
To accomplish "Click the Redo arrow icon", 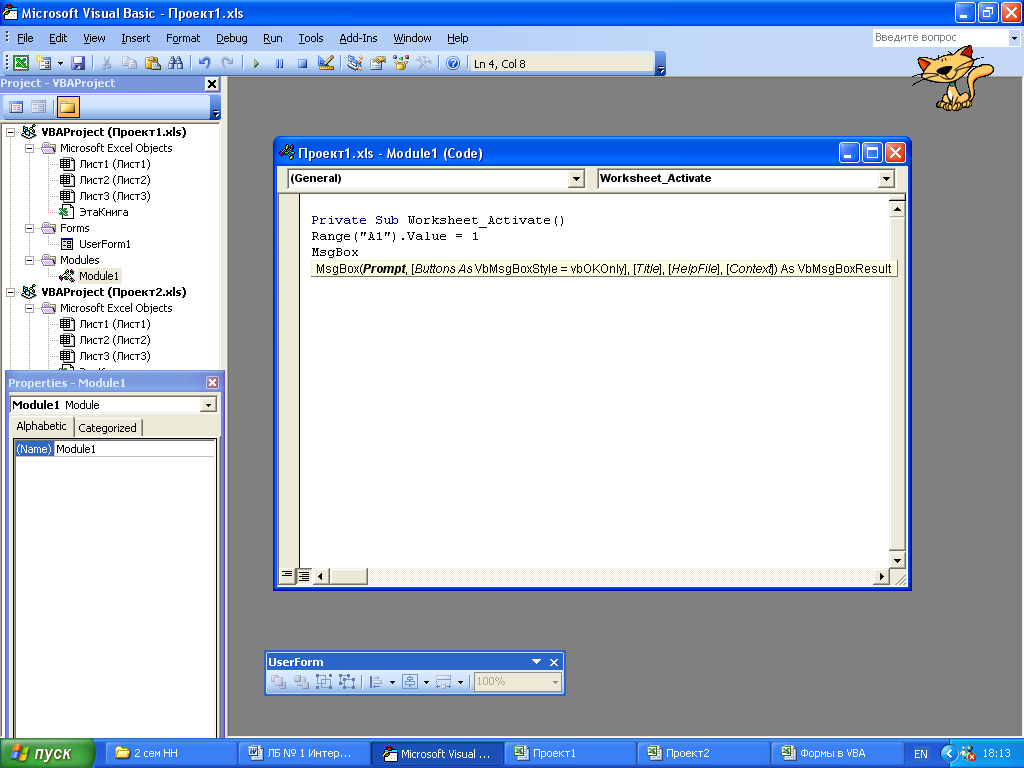I will 227,63.
